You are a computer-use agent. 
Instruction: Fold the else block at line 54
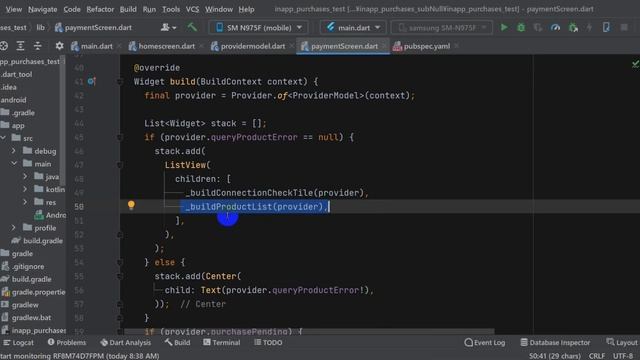pyautogui.click(x=120, y=262)
